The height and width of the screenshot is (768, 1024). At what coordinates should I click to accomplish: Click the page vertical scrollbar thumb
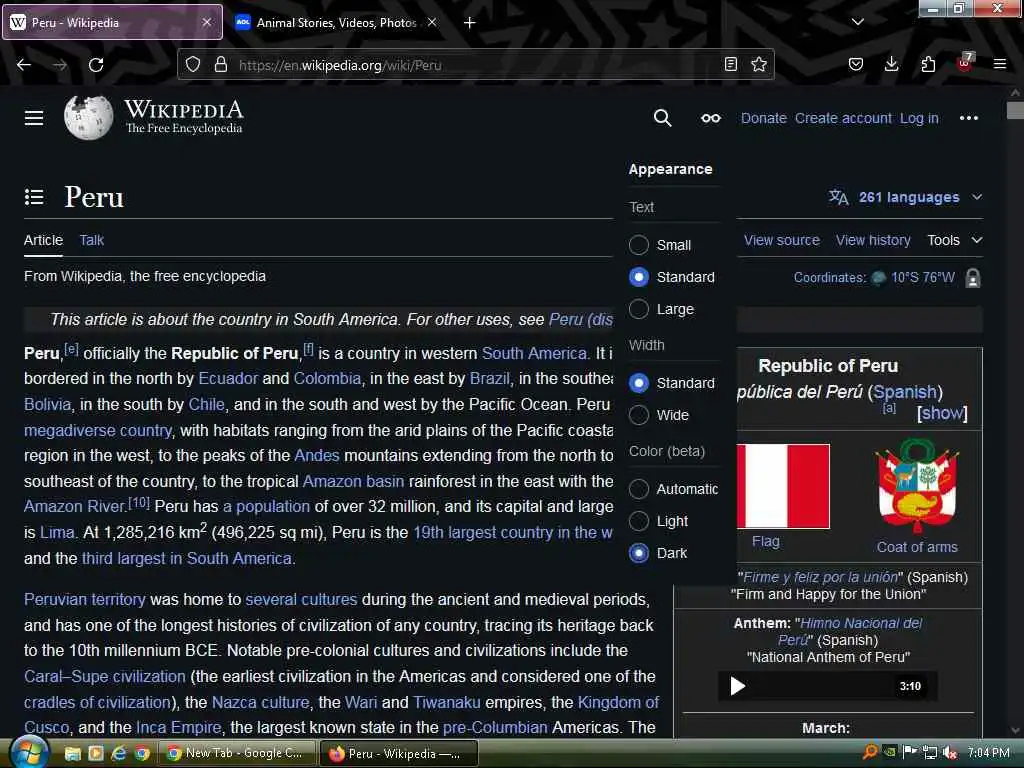tap(1015, 110)
